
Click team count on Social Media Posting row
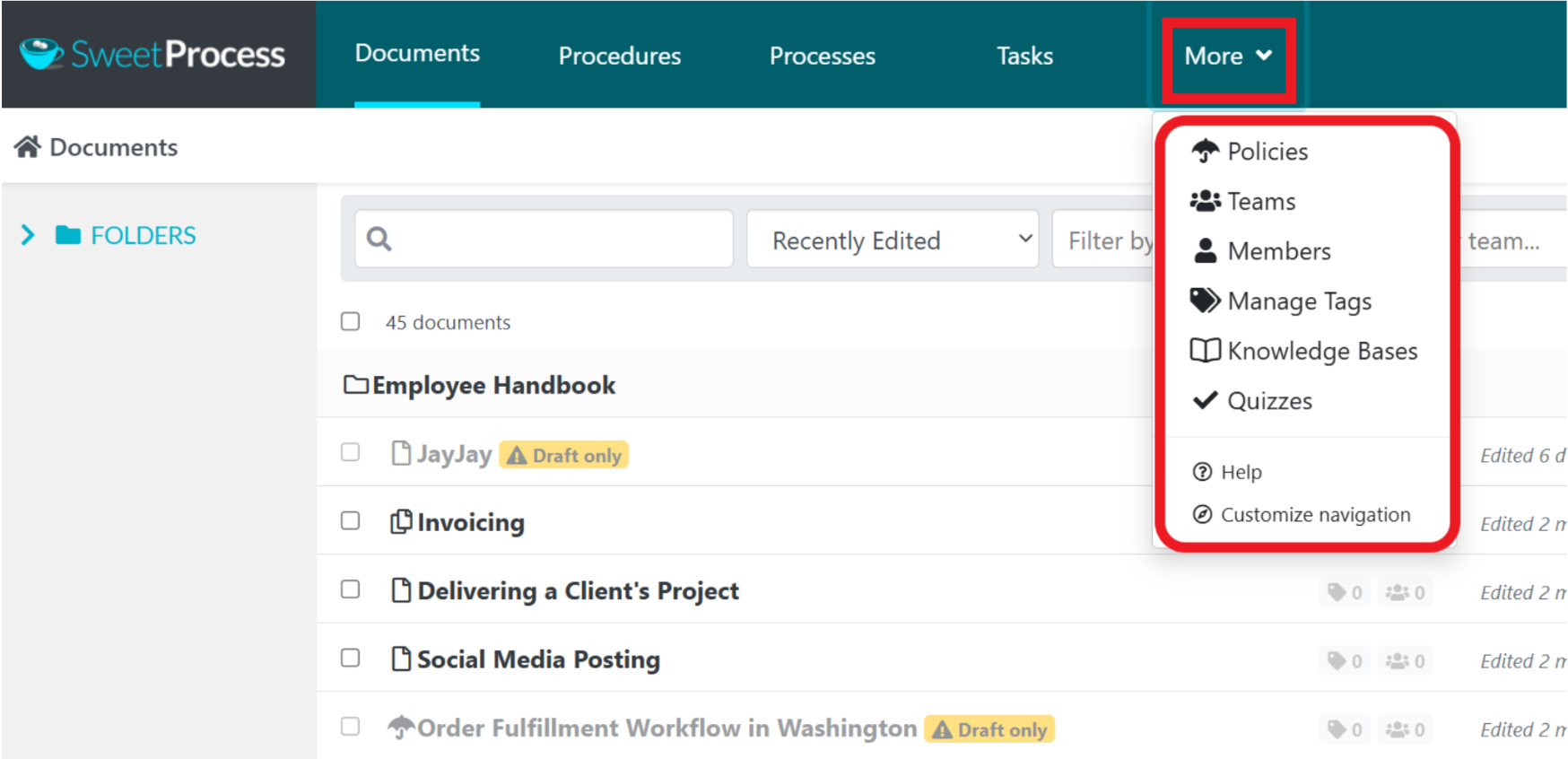coord(1405,661)
